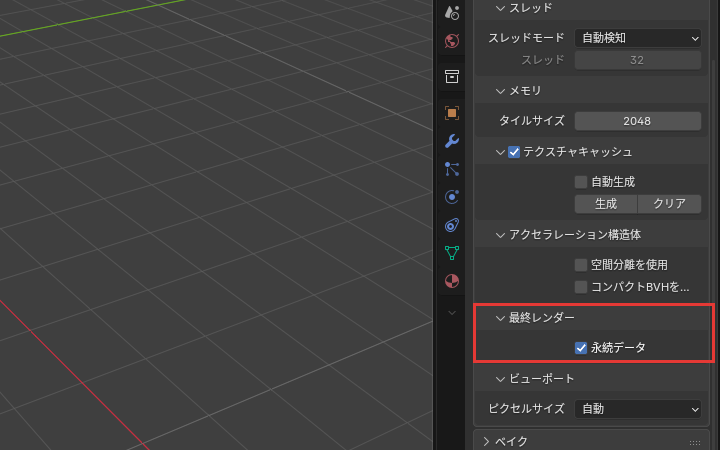The image size is (720, 450).
Task: Enable the 自動生成 checkbox
Action: pos(581,182)
